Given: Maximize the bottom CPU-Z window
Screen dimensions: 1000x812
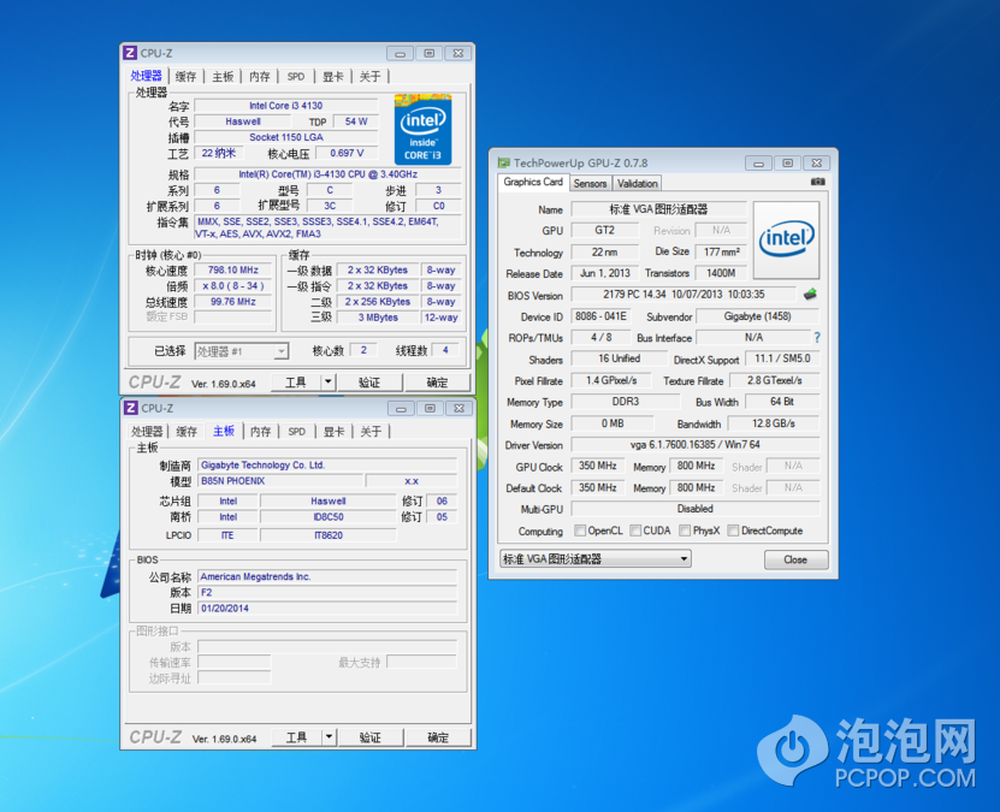Looking at the screenshot, I should coord(430,408).
